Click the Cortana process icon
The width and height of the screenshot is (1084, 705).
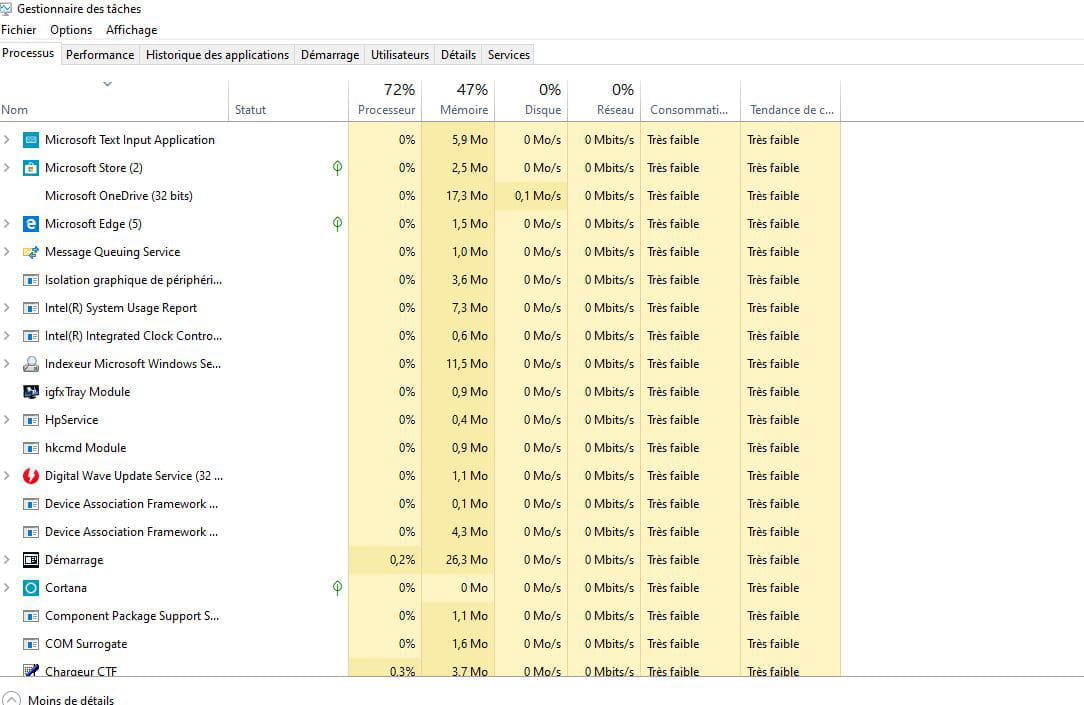tap(30, 588)
